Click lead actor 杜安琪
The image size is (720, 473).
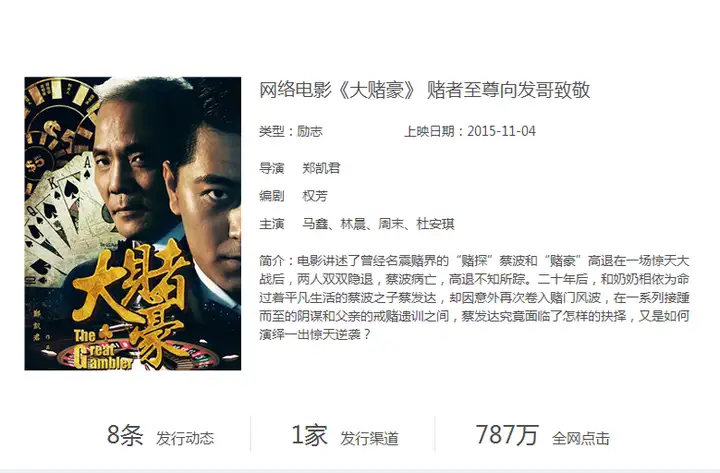pos(435,224)
